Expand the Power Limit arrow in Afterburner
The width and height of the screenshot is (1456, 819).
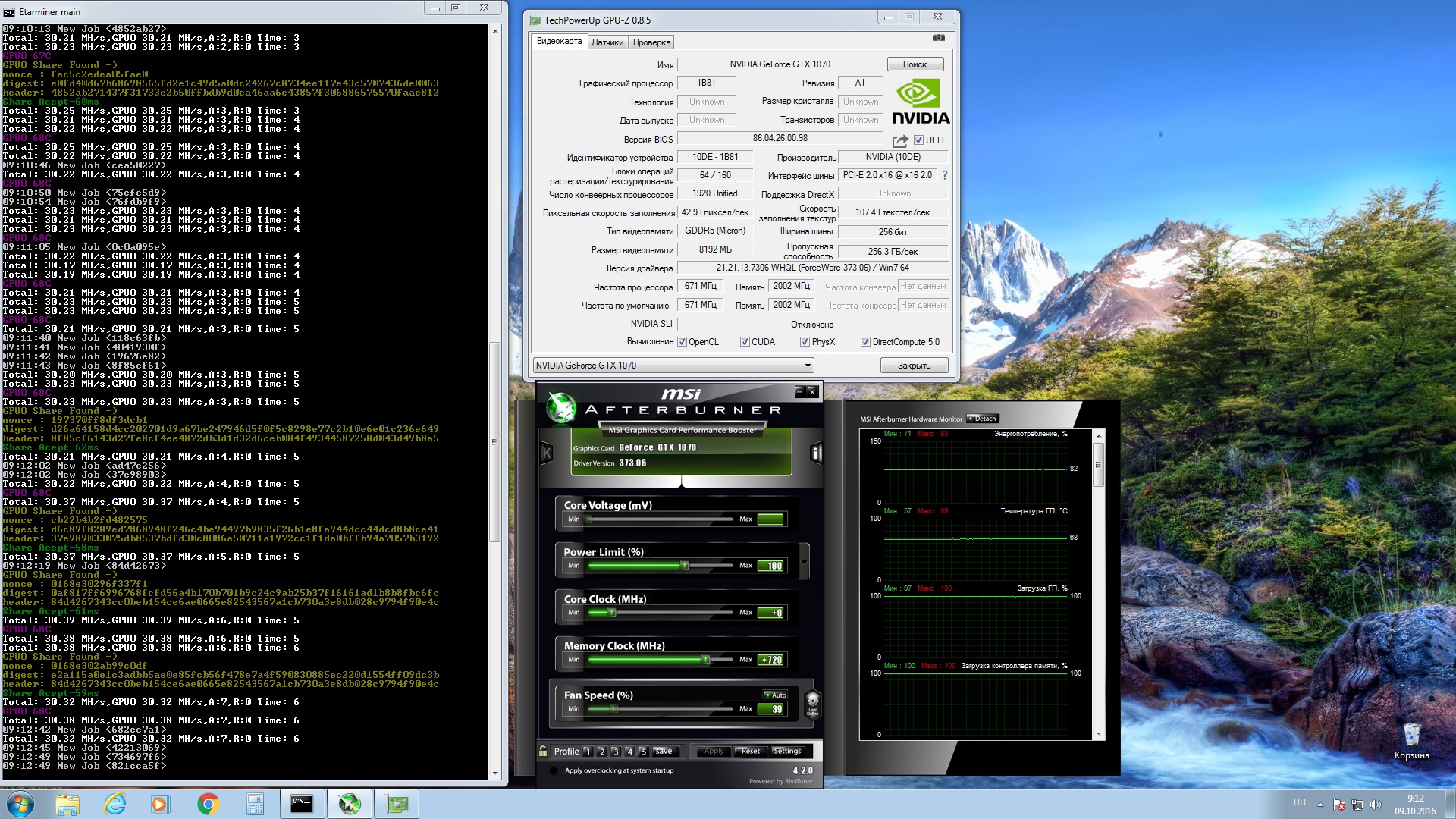(x=804, y=562)
